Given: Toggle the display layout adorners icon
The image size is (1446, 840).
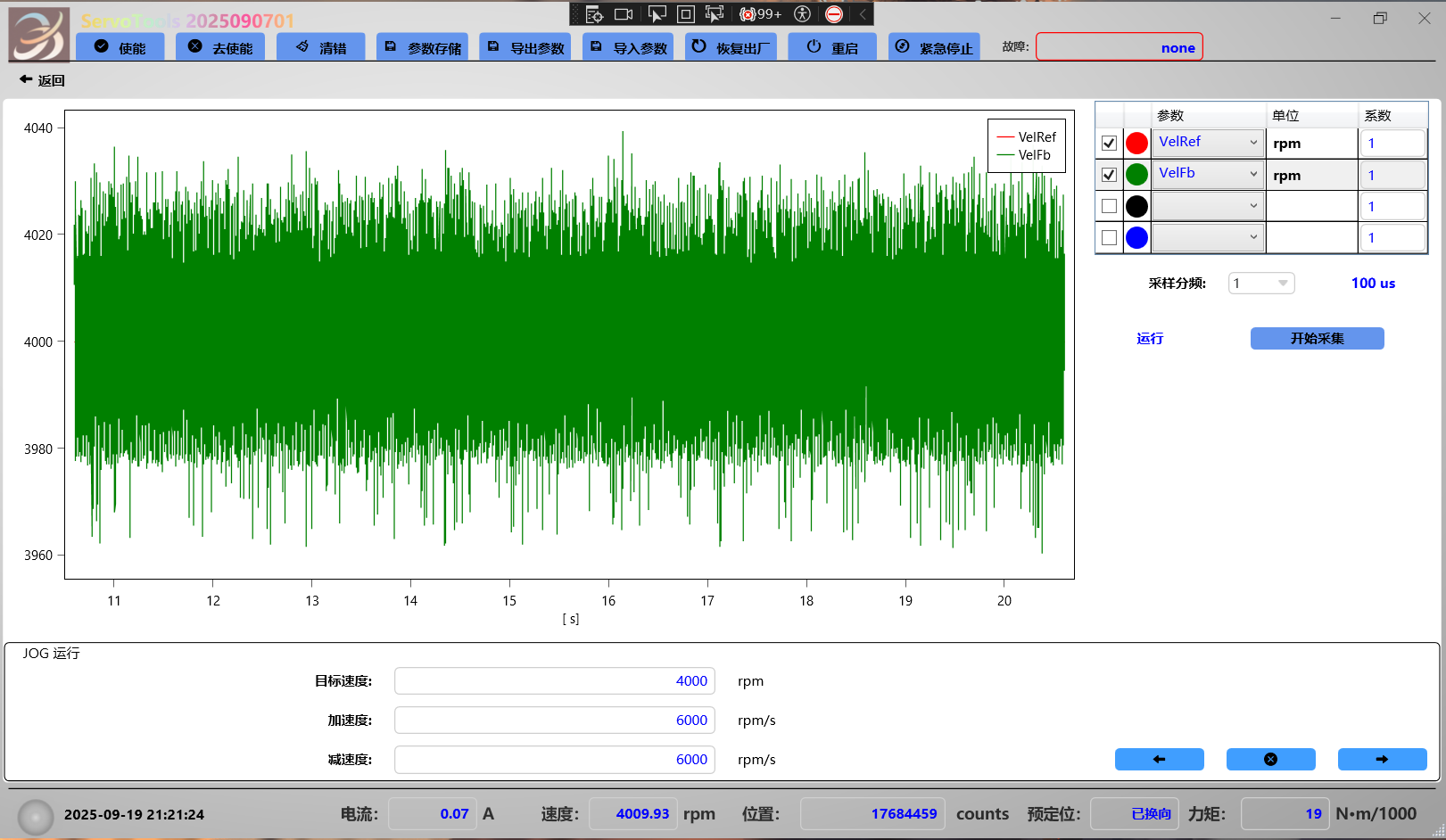Looking at the screenshot, I should point(686,14).
